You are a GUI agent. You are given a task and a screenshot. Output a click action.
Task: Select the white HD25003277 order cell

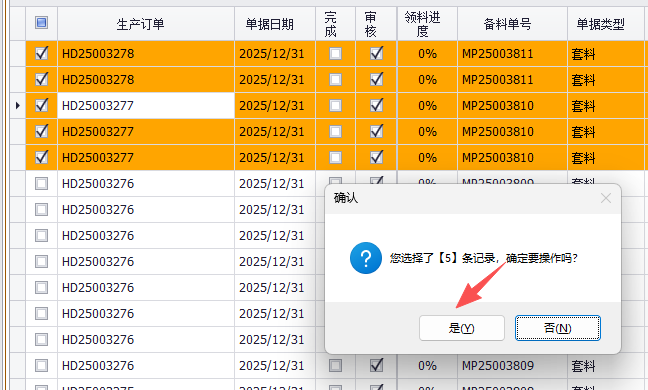(146, 106)
